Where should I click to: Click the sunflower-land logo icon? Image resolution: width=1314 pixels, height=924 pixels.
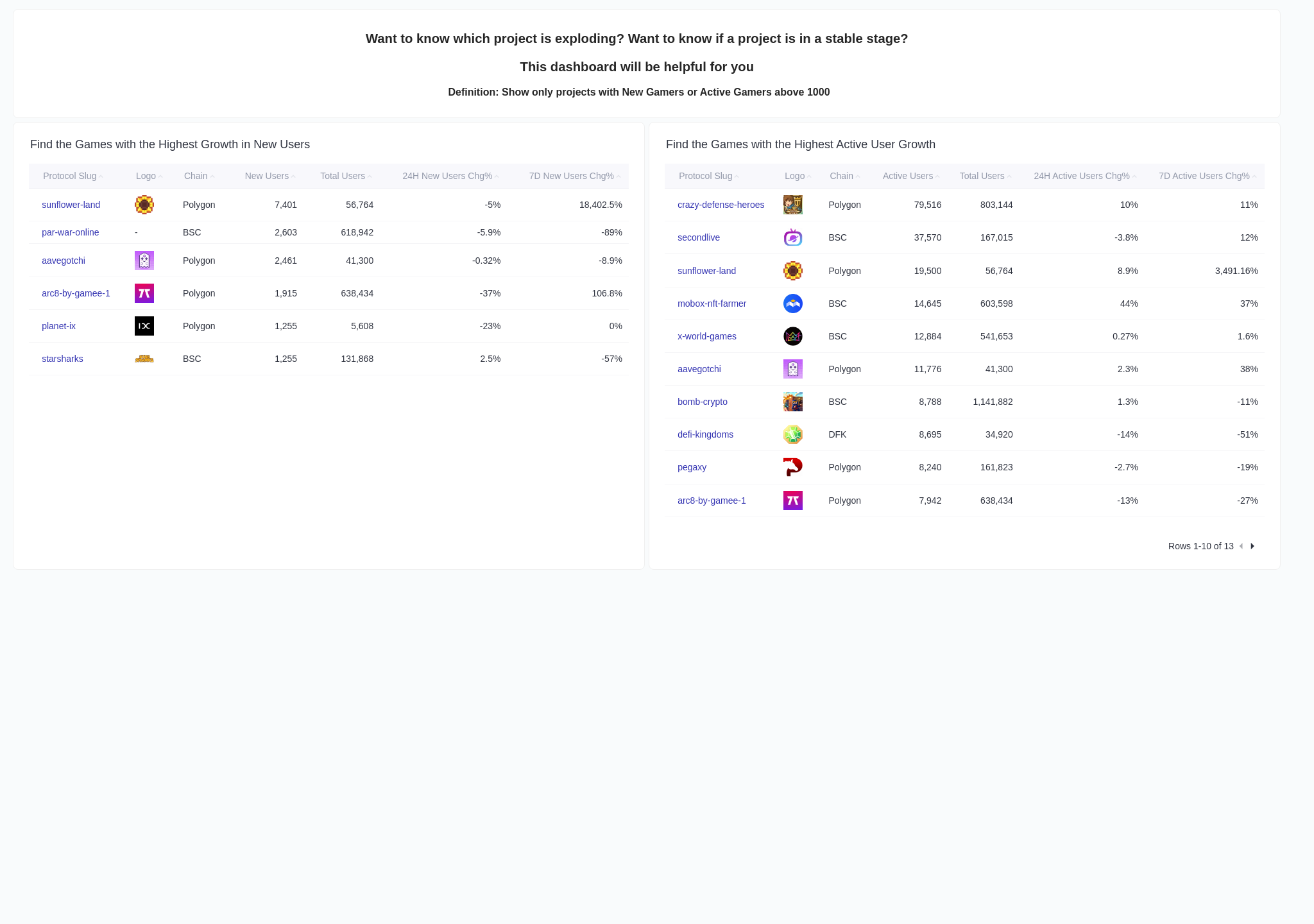(144, 205)
